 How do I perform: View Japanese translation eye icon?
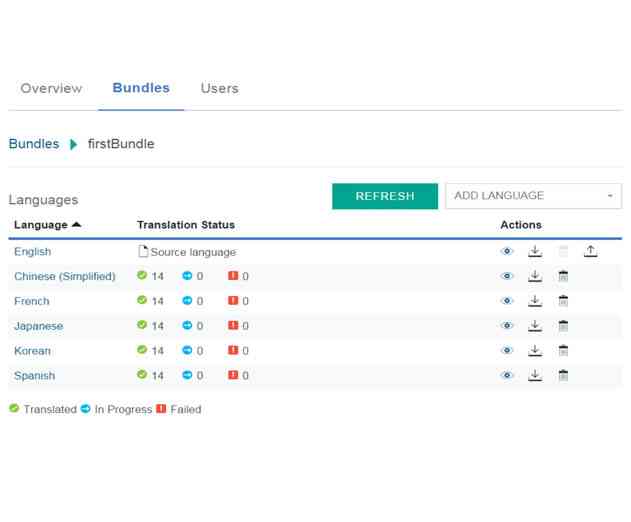point(507,326)
